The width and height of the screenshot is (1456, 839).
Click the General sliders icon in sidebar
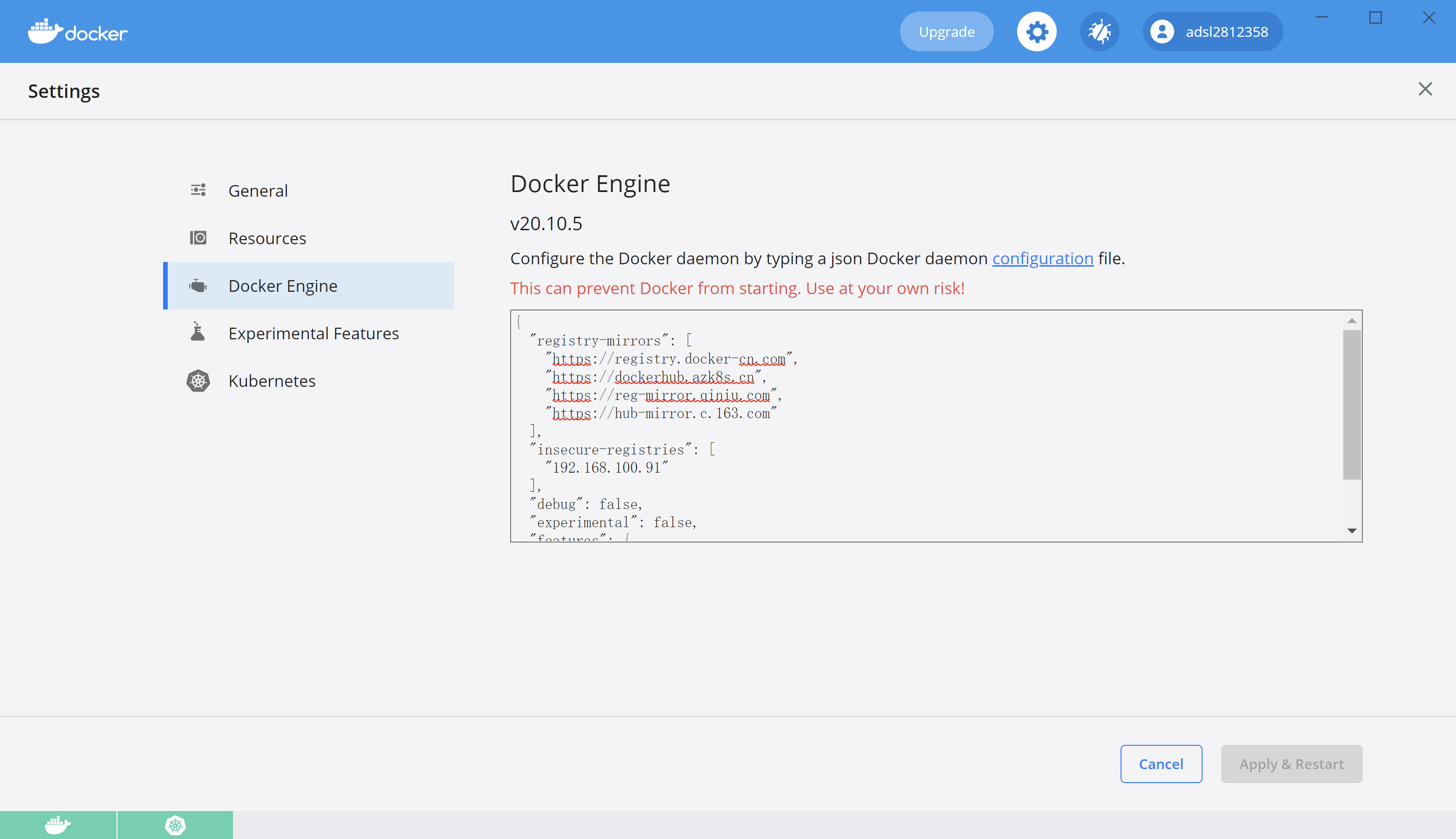[x=198, y=190]
